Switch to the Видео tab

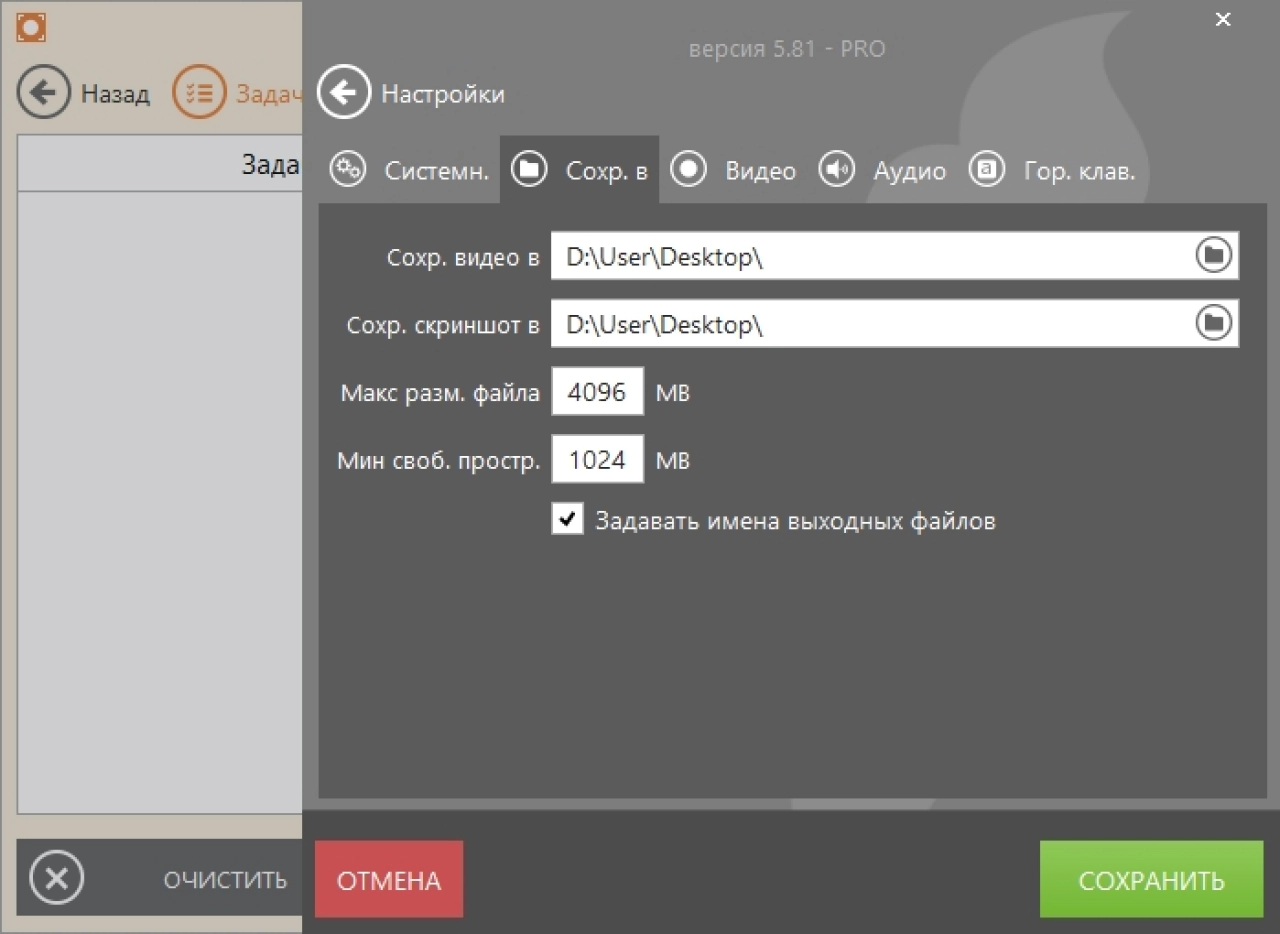tap(733, 170)
